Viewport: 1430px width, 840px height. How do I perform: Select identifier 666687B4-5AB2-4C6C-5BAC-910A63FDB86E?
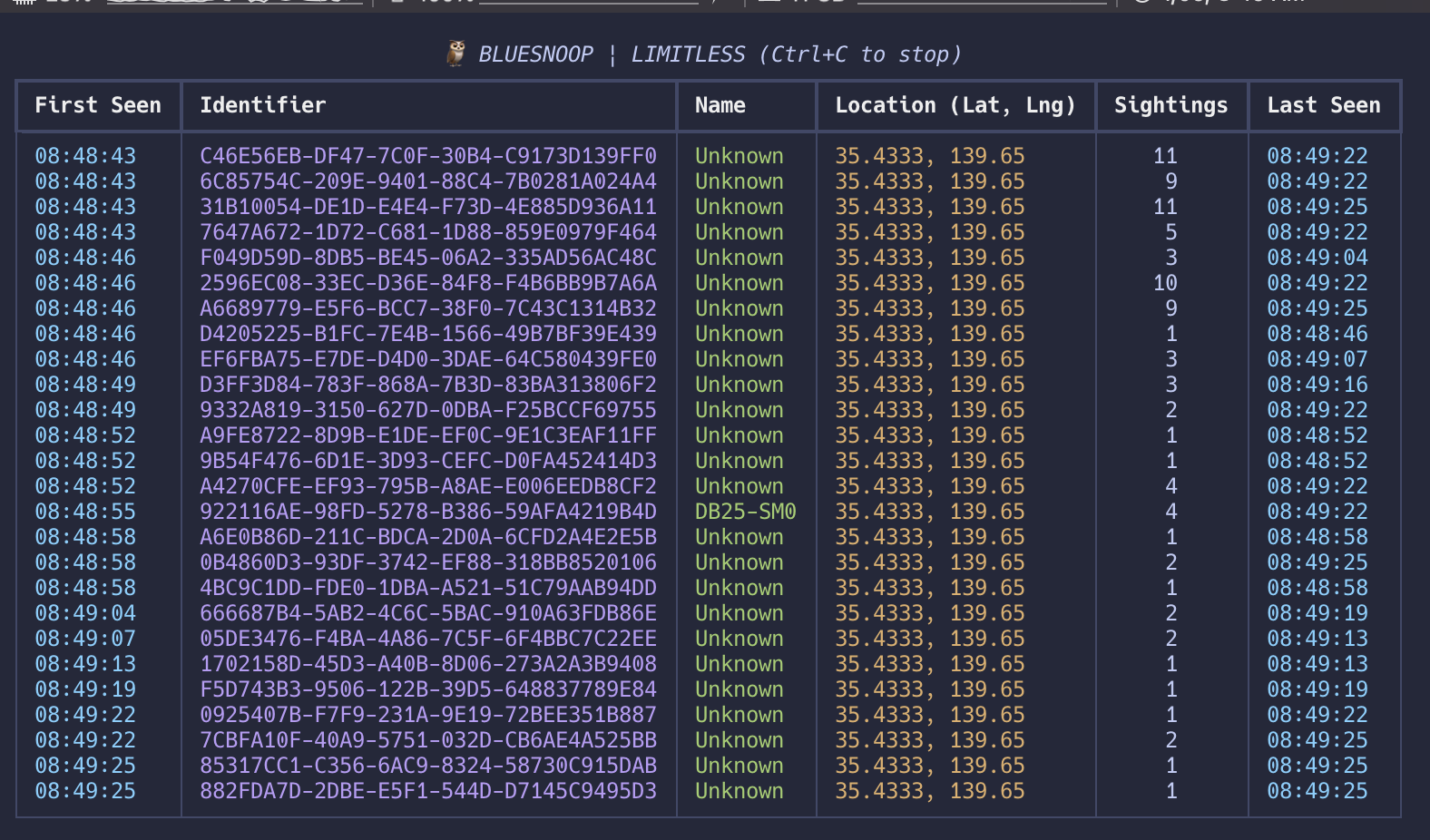click(x=428, y=613)
